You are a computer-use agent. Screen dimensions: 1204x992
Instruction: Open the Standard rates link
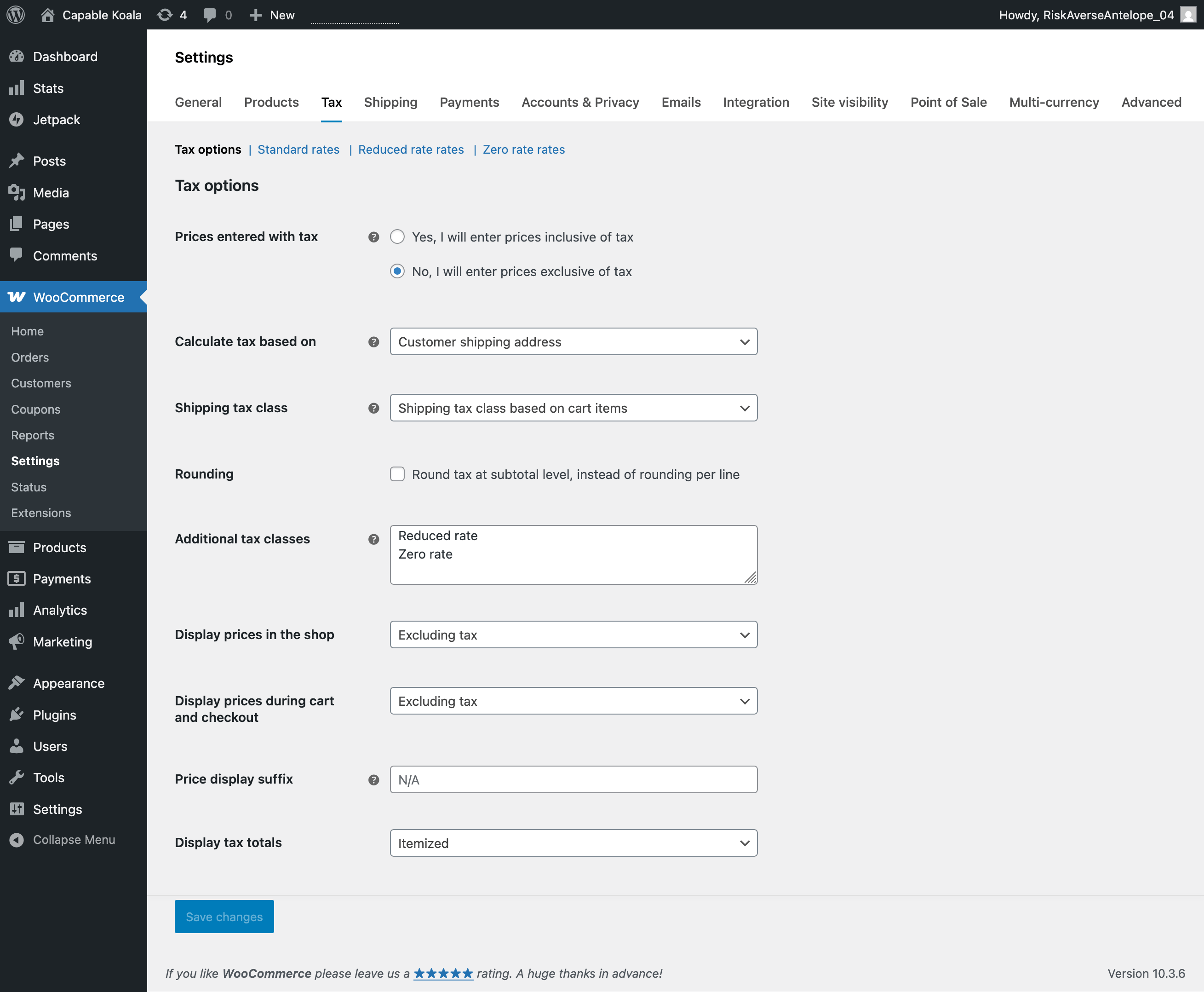(x=298, y=150)
